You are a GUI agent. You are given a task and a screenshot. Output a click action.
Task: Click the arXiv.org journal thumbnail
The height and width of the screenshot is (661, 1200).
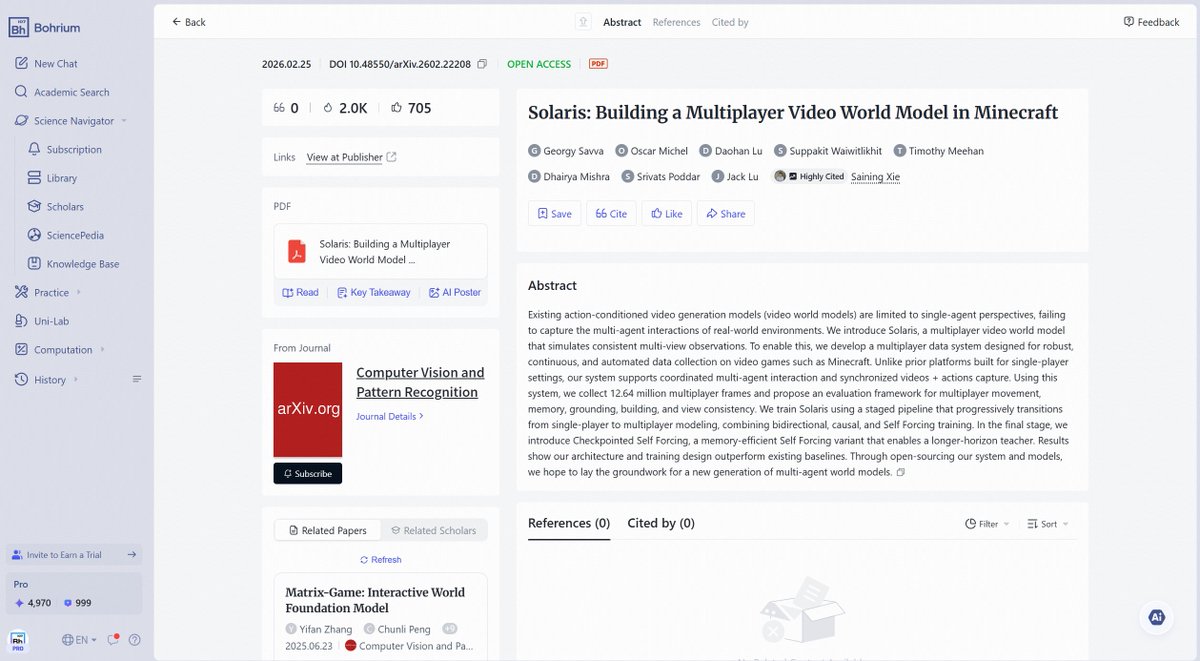tap(308, 410)
